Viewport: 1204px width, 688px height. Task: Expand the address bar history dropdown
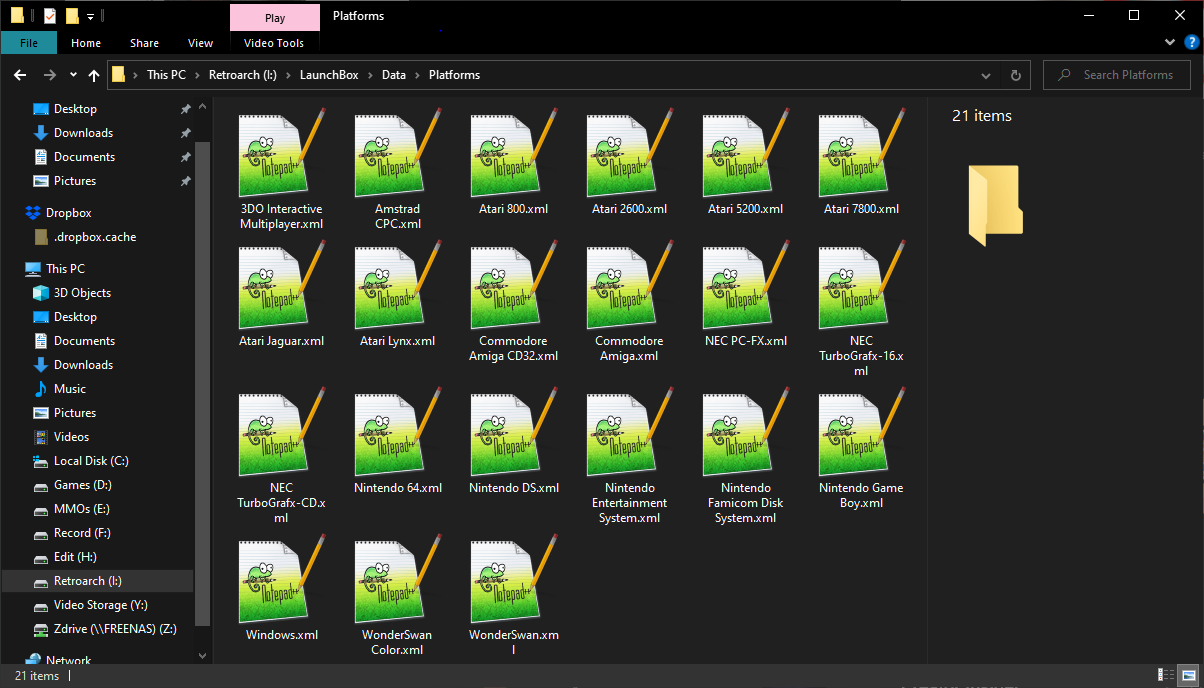pos(987,75)
